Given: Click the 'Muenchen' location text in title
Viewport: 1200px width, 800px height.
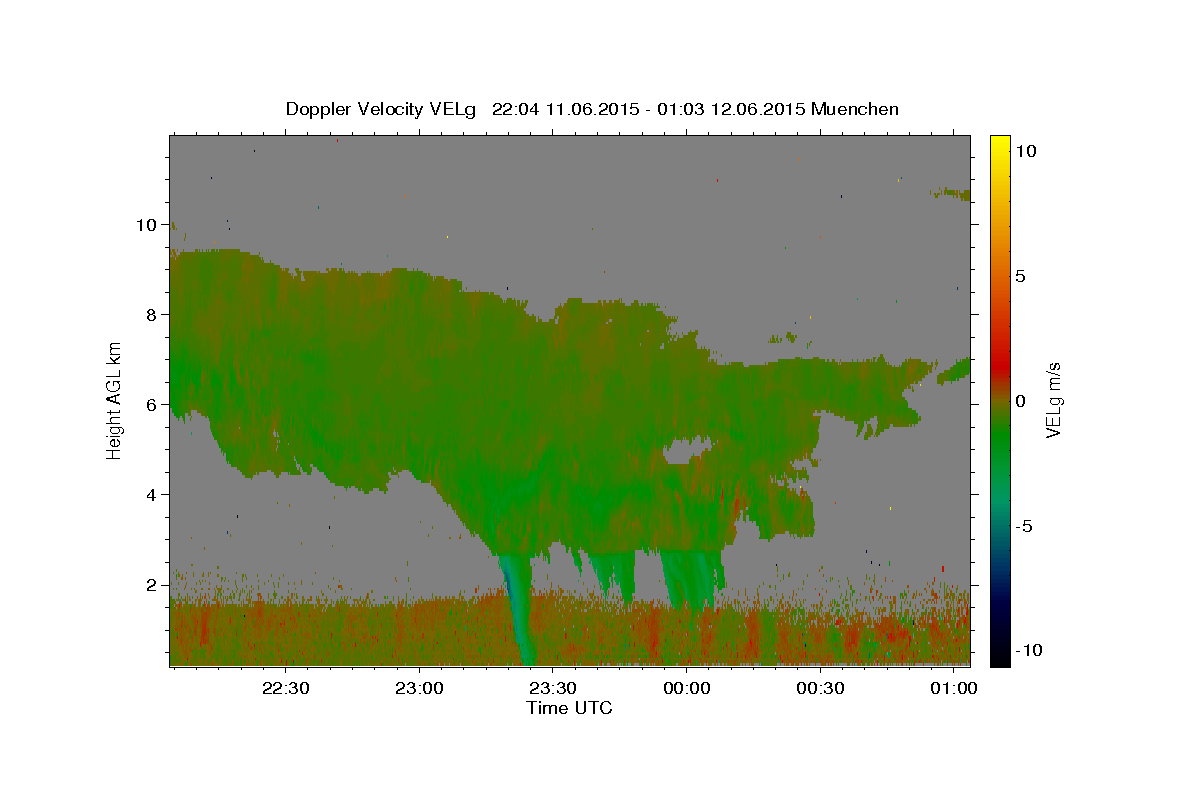Looking at the screenshot, I should click(855, 109).
